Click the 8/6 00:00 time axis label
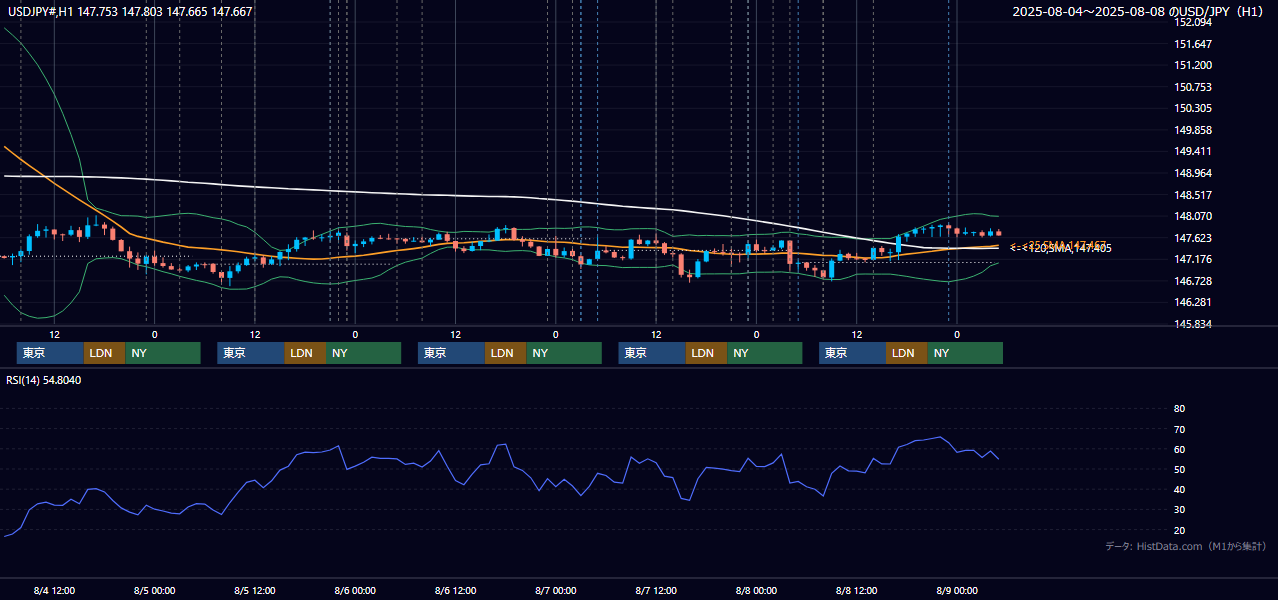 [x=355, y=591]
